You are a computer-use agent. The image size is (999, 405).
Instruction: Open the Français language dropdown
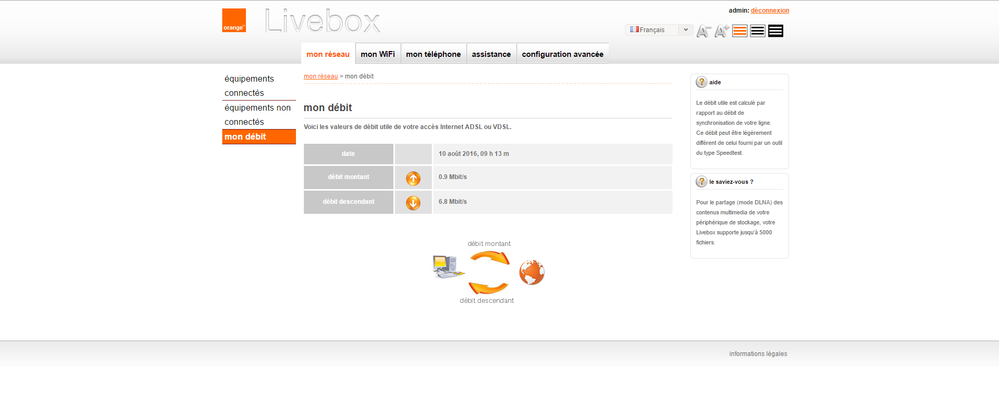point(659,30)
